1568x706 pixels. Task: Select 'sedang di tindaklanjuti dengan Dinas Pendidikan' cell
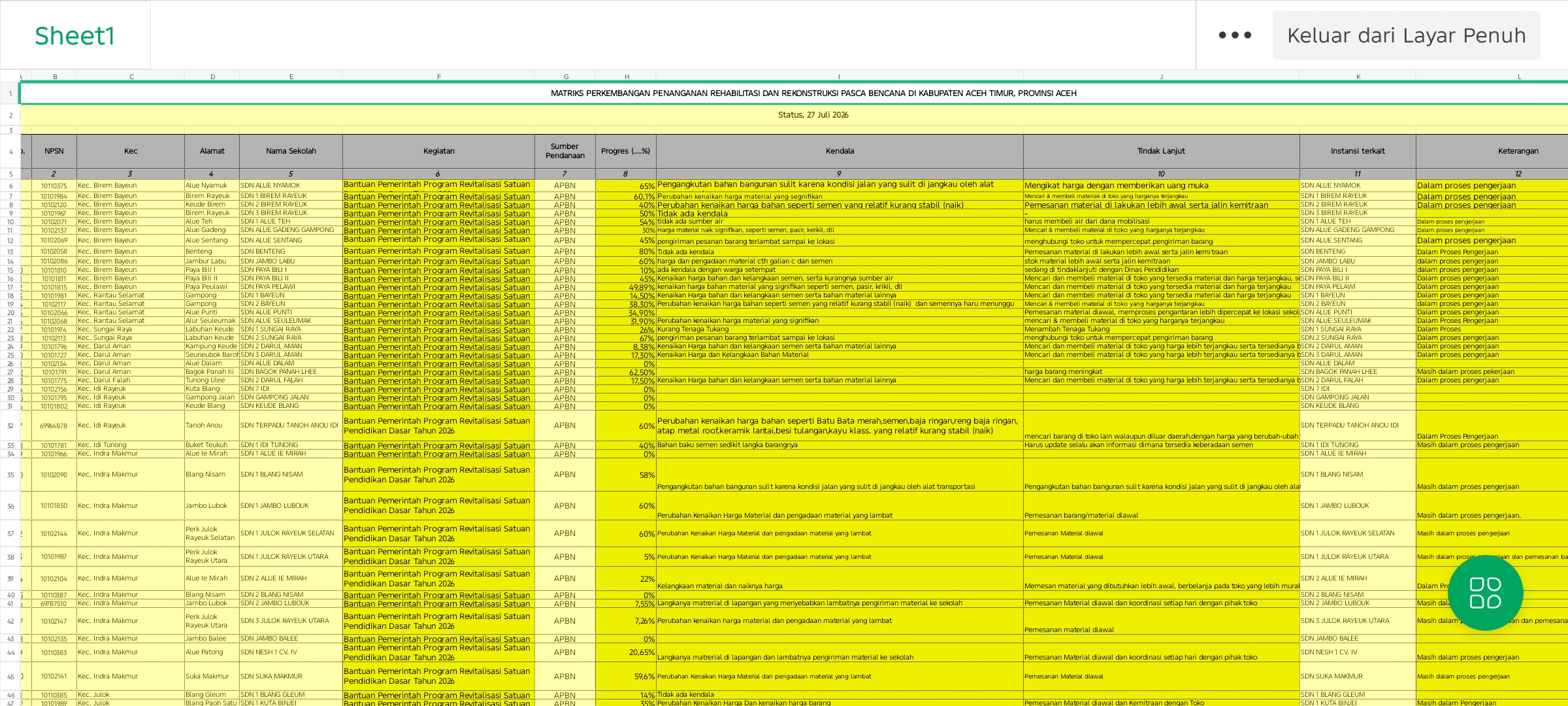(1162, 270)
